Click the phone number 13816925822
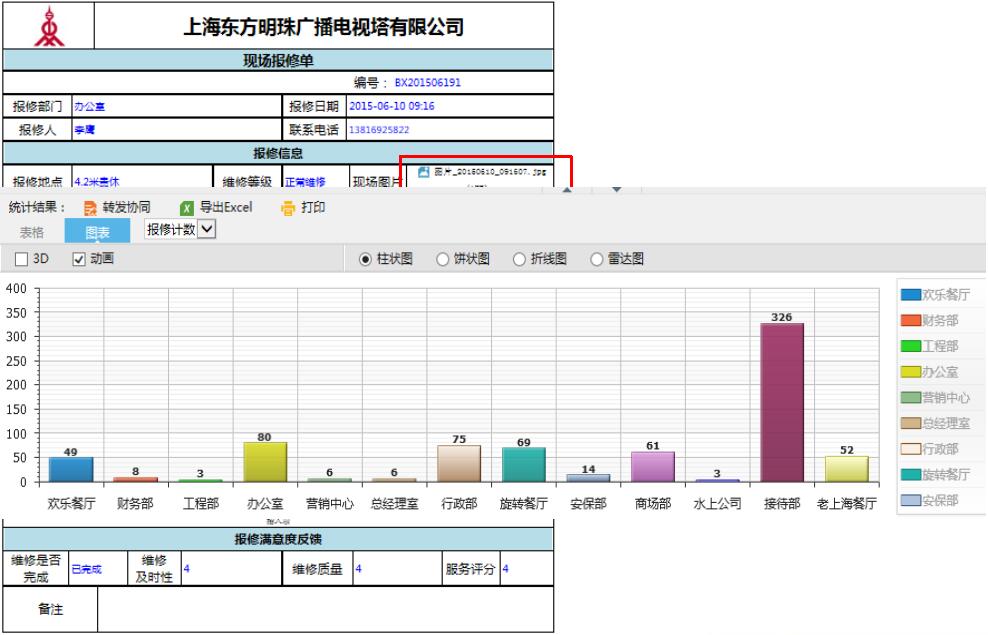The width and height of the screenshot is (988, 635). pos(379,130)
